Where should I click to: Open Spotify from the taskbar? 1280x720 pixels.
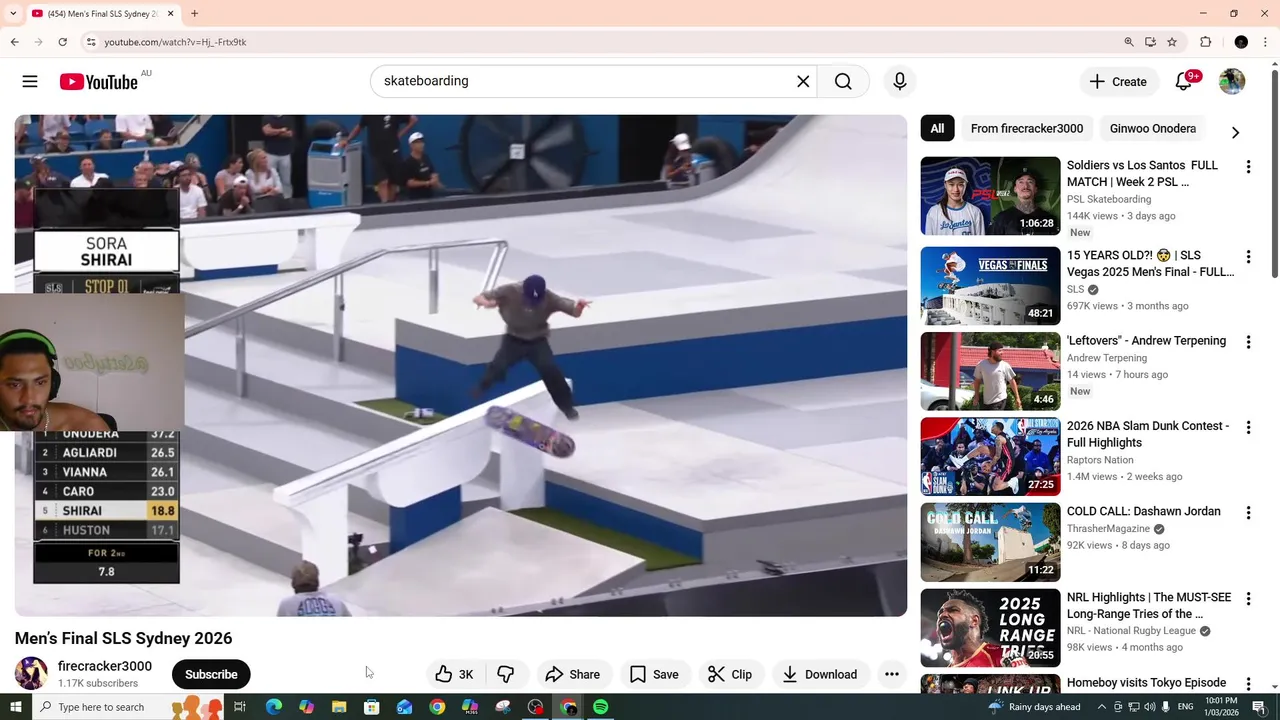coord(600,707)
